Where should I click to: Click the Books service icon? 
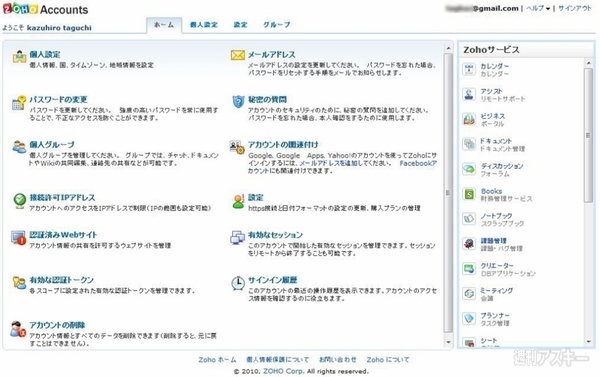pos(469,194)
